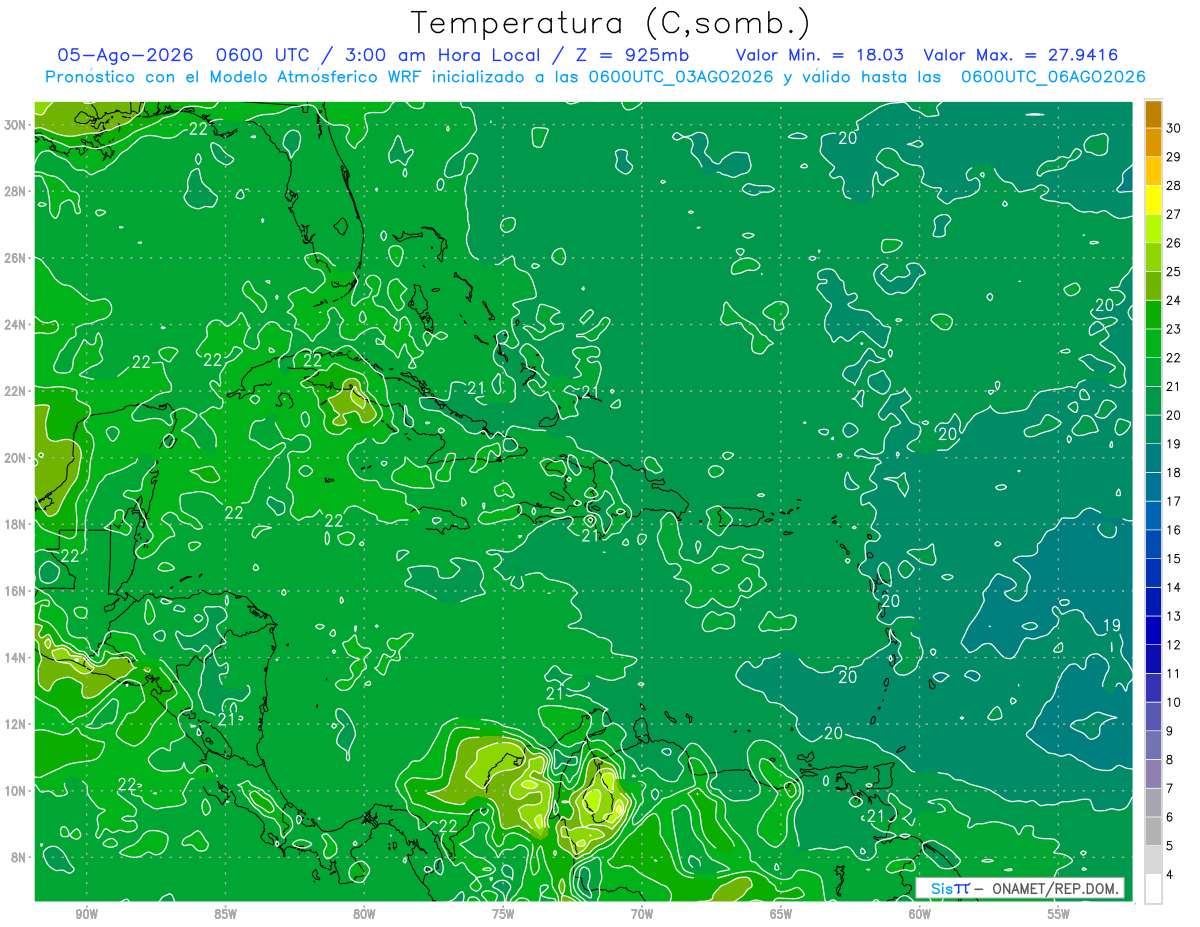The width and height of the screenshot is (1200, 927).
Task: Click the white swatch below 4 in legend
Action: click(x=1154, y=889)
